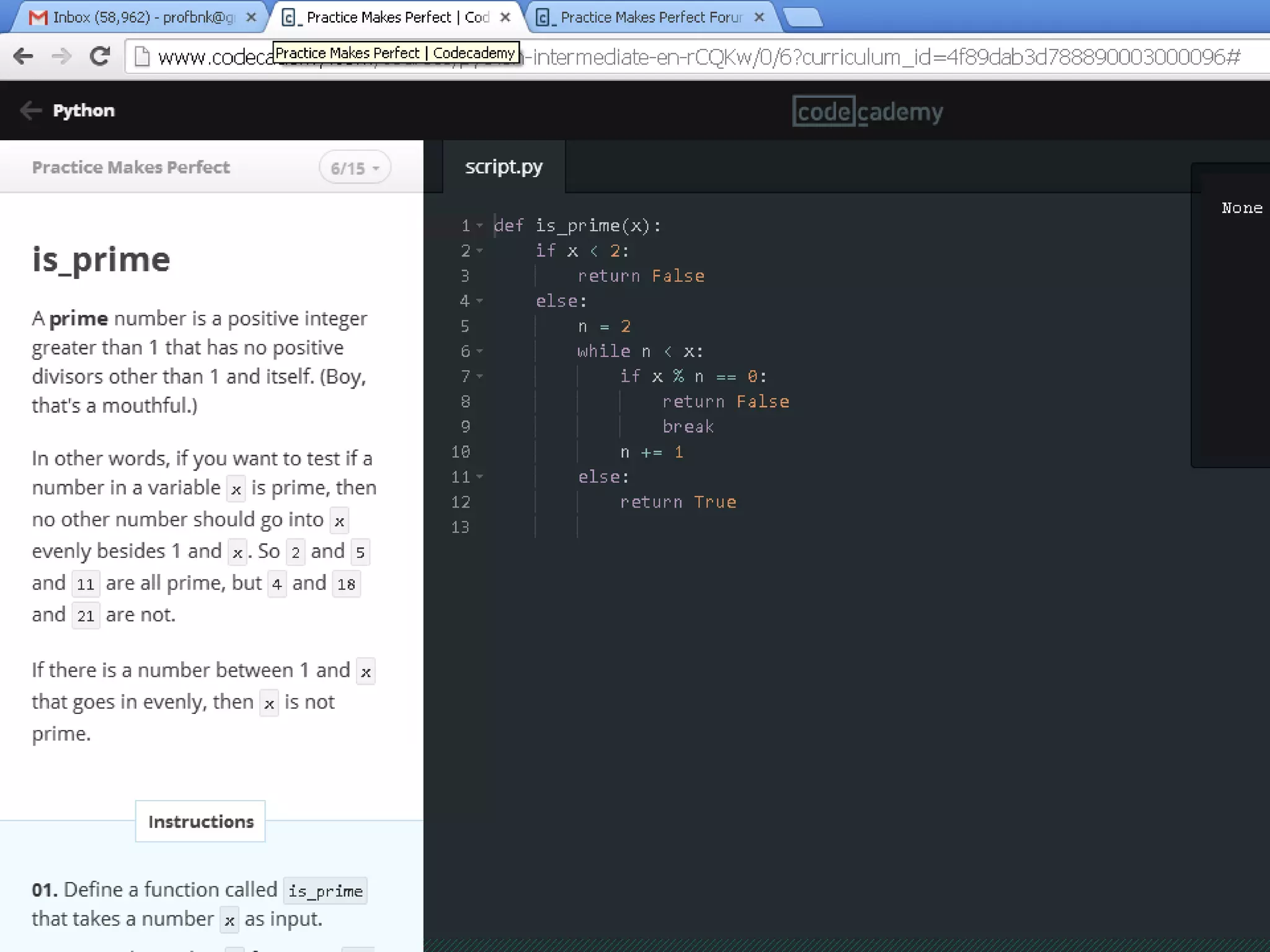The image size is (1270, 952).
Task: Click the is_prime lesson heading
Action: (101, 259)
